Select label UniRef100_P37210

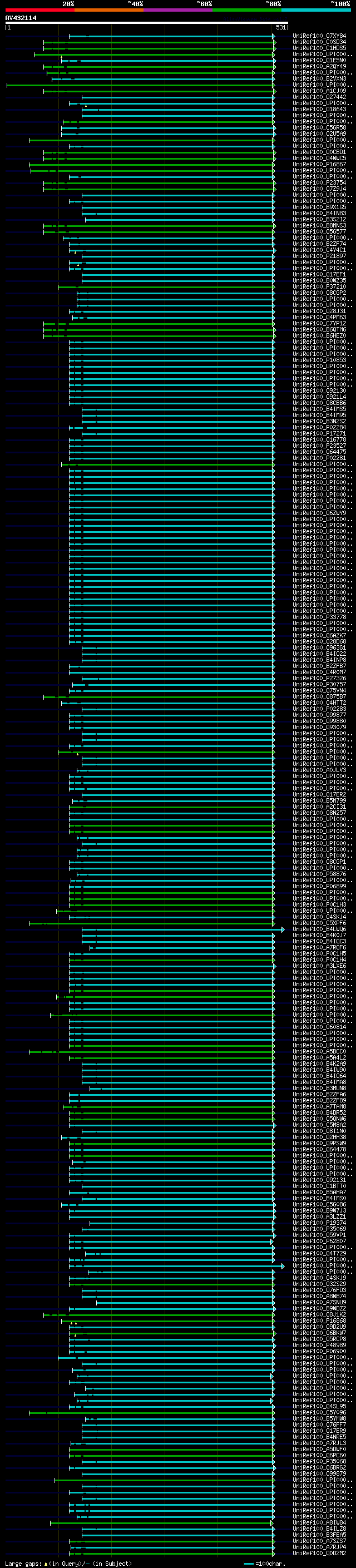319,286
